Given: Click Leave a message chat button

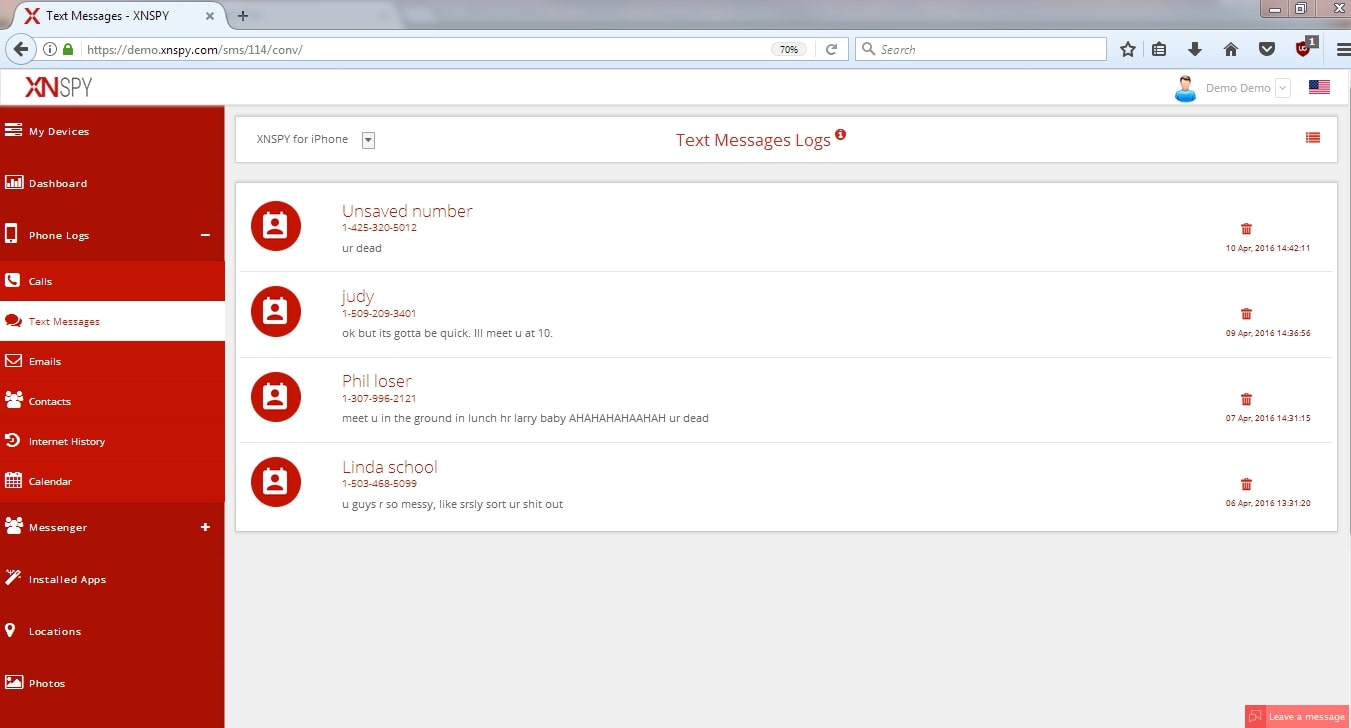Looking at the screenshot, I should (1298, 717).
